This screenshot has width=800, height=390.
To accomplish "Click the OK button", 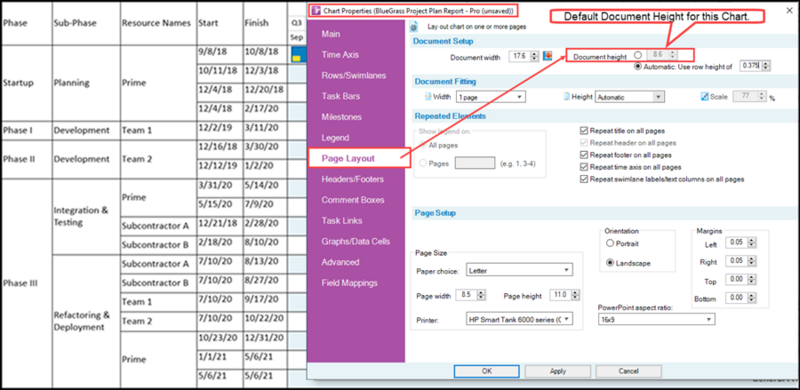I will pos(486,371).
